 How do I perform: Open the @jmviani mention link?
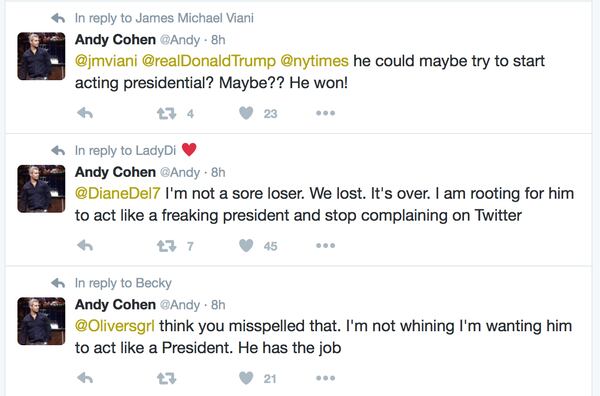tap(106, 61)
